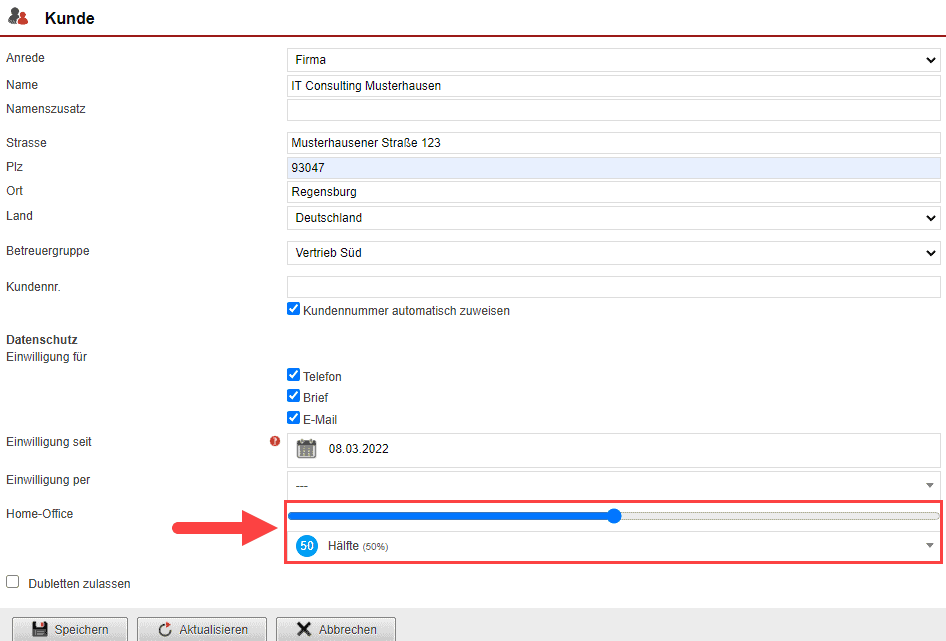Click the calendar icon beside Einwilligung seit
This screenshot has width=946, height=641.
(x=306, y=449)
